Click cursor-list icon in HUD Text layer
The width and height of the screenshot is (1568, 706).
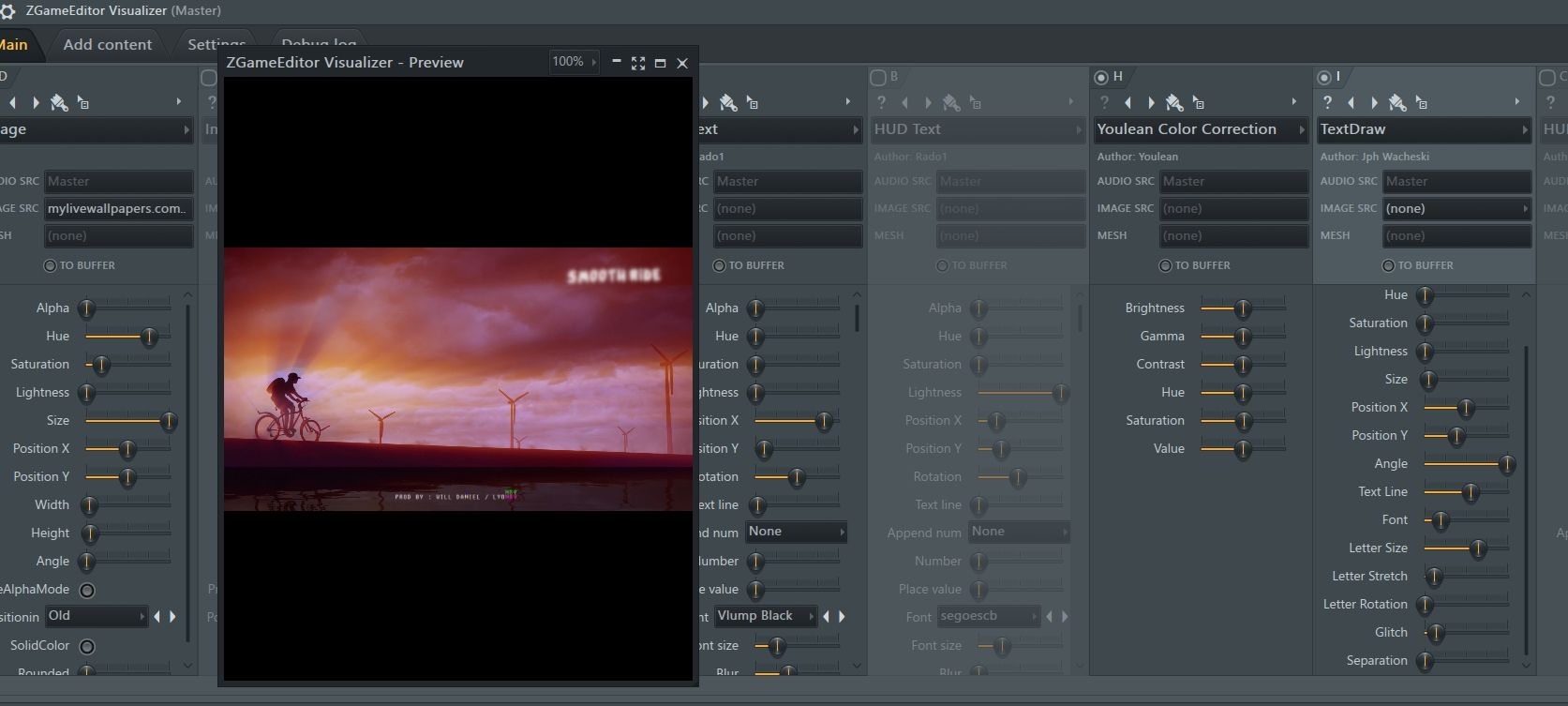click(976, 102)
